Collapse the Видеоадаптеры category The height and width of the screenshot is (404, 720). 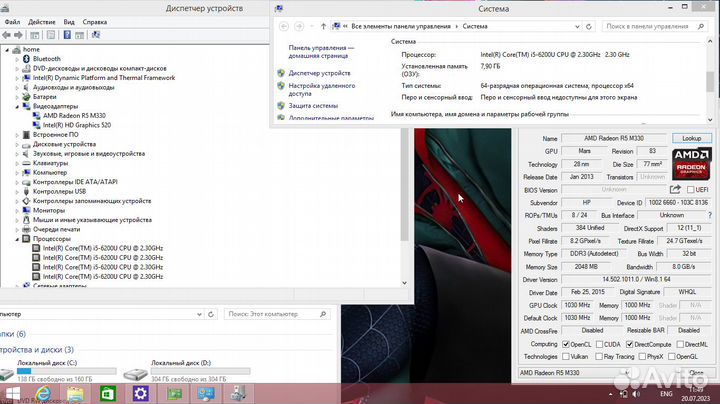(x=17, y=107)
